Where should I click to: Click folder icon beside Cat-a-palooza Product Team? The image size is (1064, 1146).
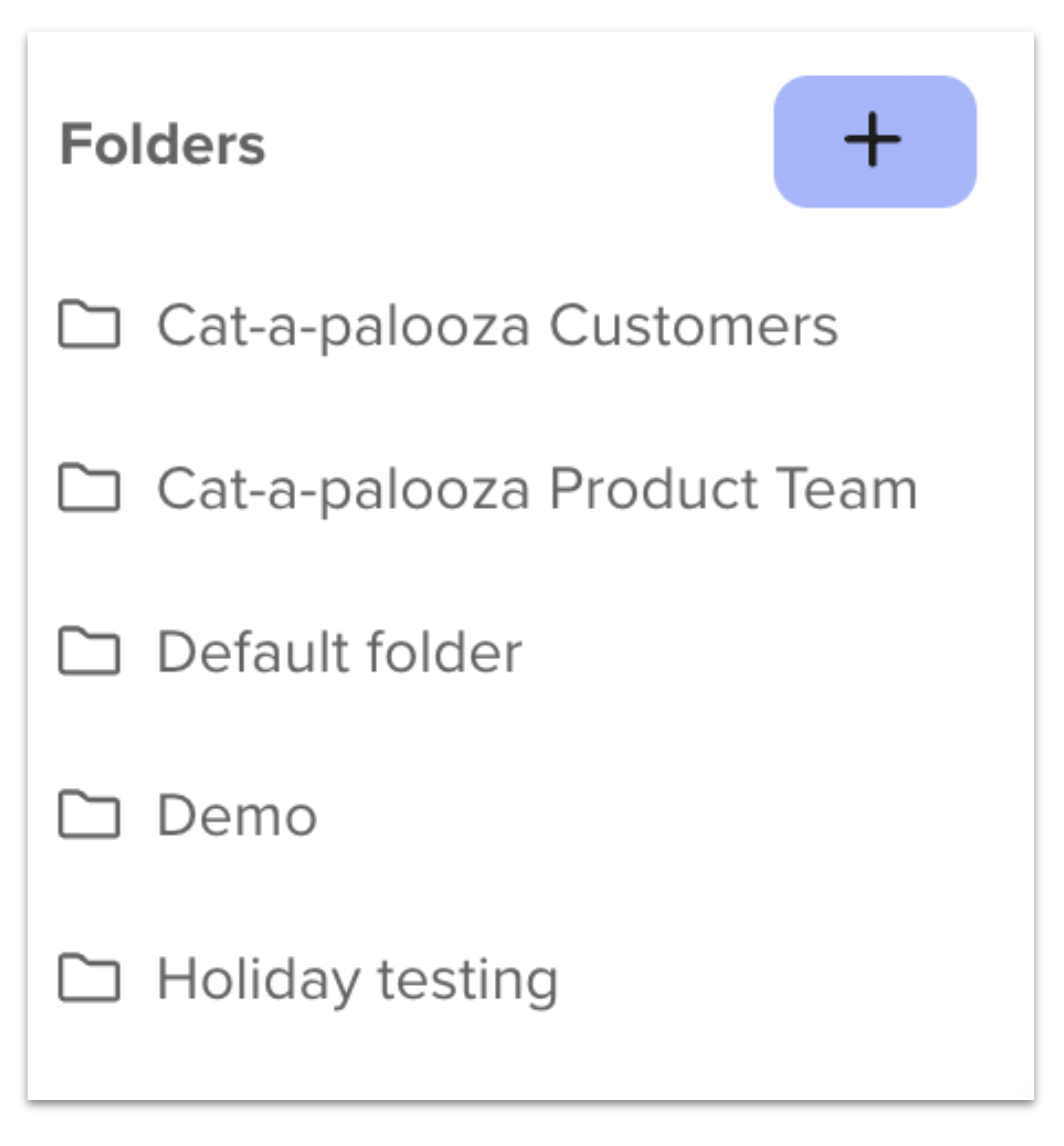click(89, 487)
